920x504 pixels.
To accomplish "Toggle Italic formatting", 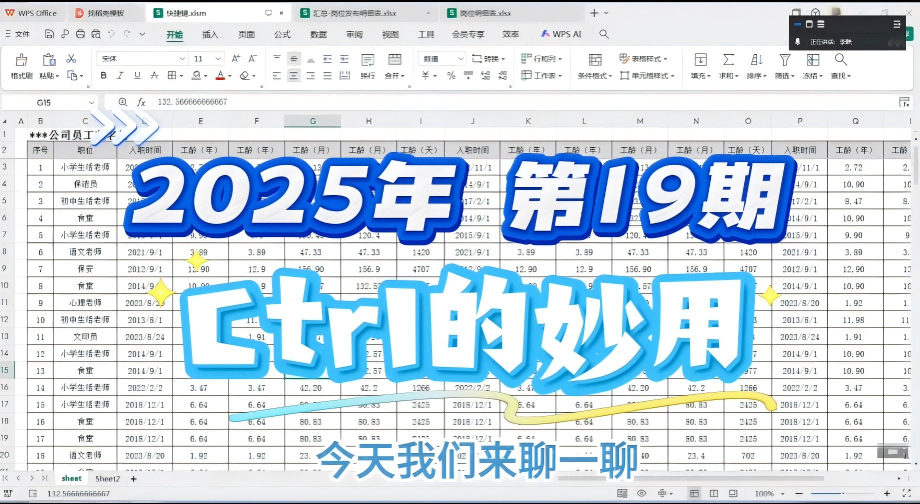I will coord(120,75).
